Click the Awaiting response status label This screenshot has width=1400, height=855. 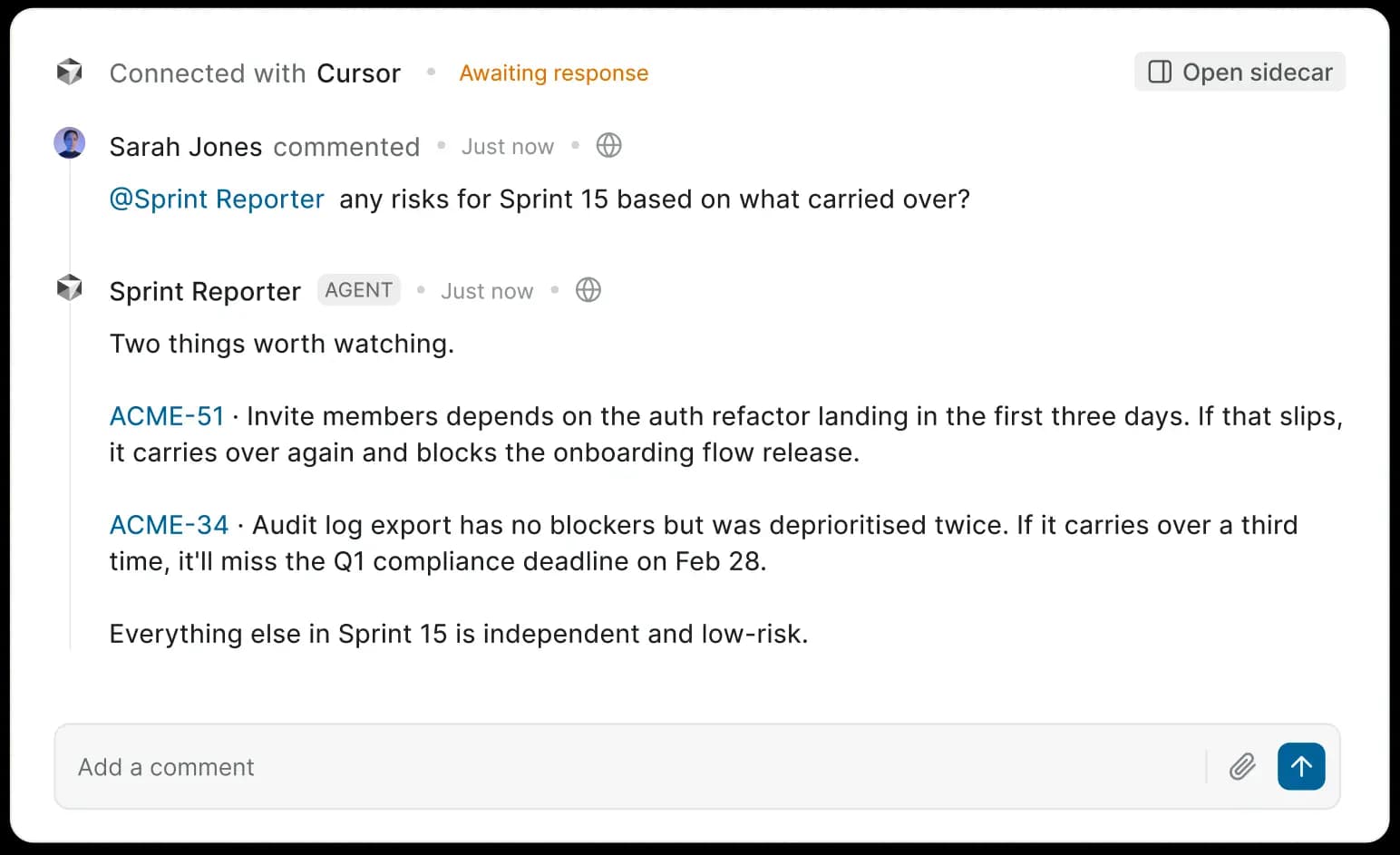(553, 73)
